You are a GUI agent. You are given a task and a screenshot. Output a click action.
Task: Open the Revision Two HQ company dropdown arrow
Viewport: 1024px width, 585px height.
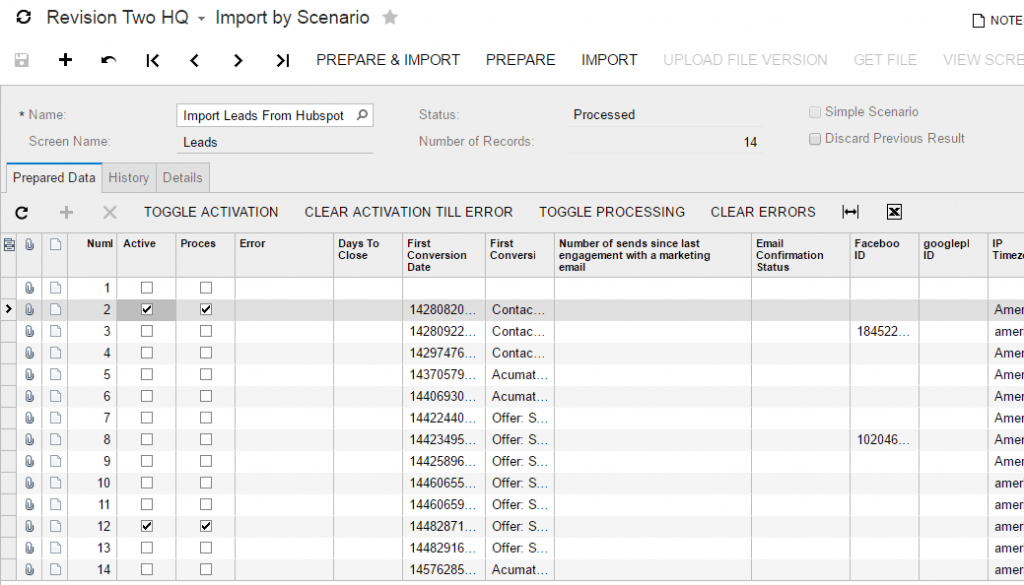tap(201, 19)
